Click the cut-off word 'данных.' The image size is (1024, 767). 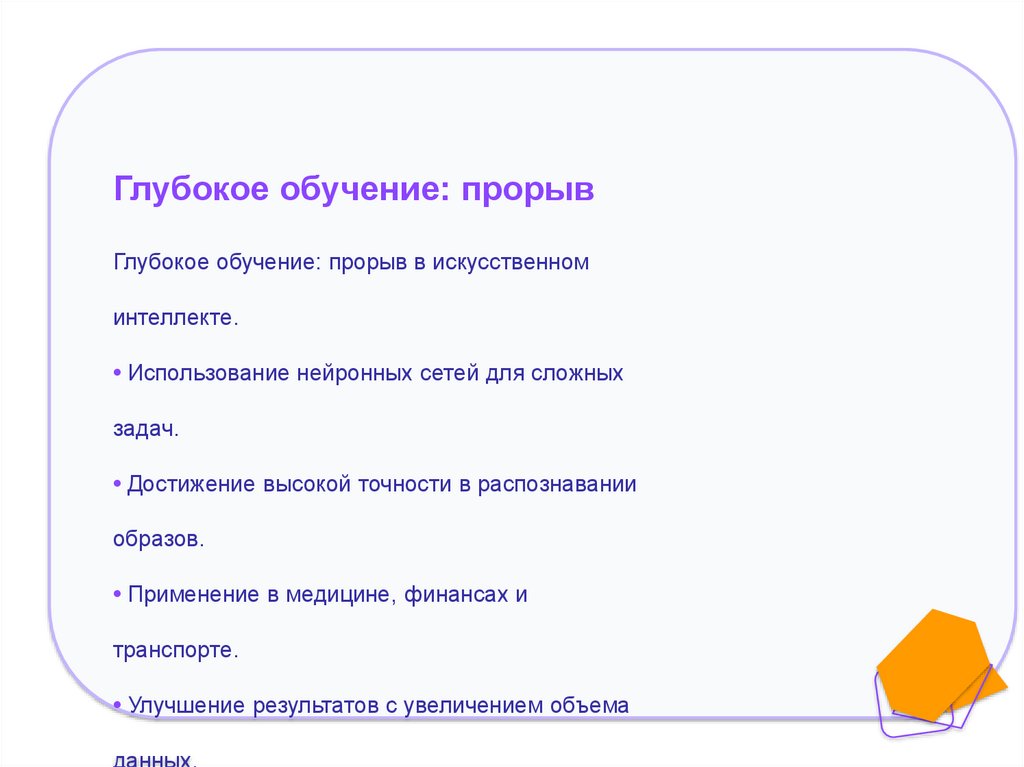click(x=155, y=759)
